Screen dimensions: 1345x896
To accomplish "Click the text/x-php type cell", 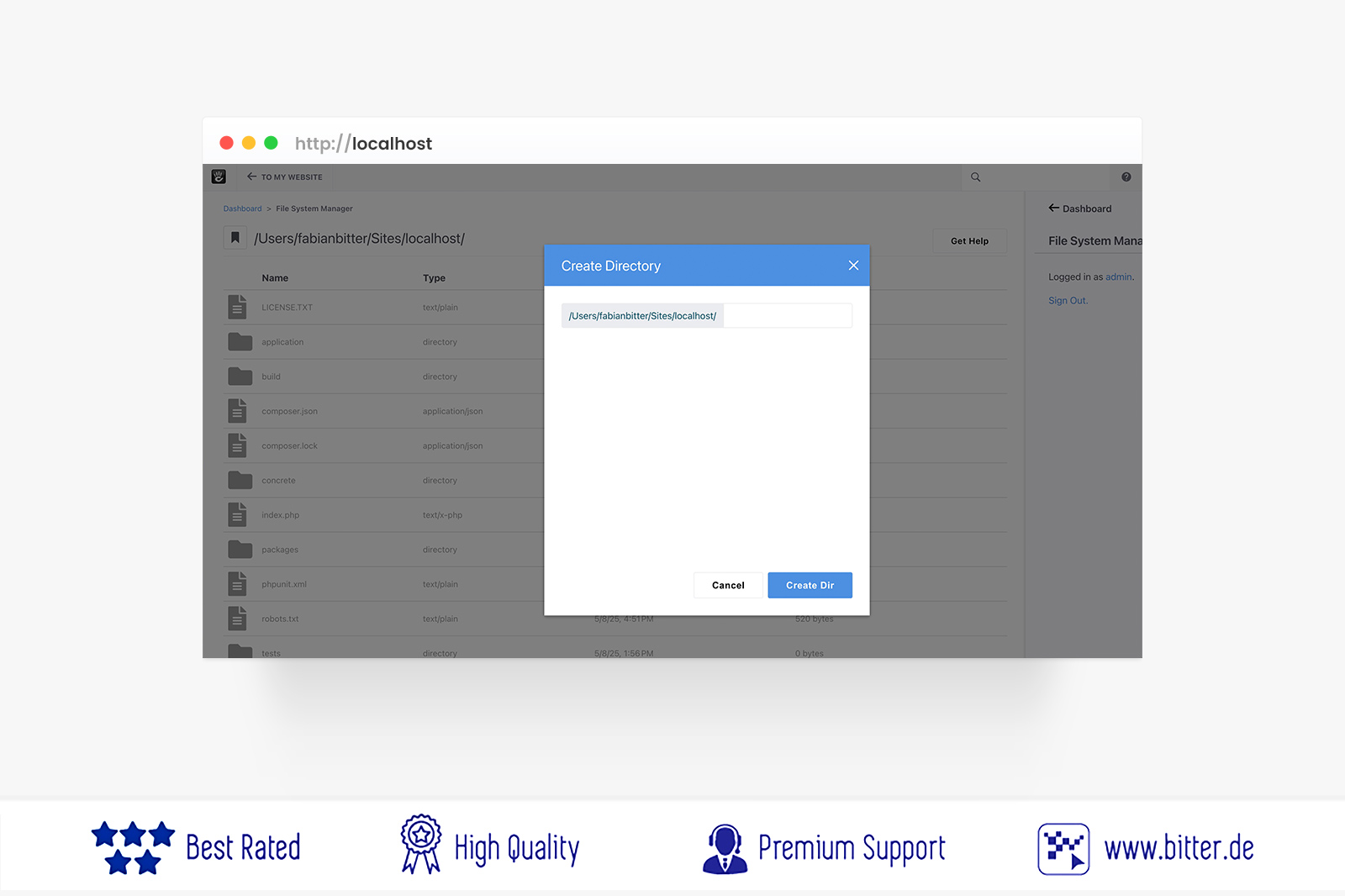I will (x=442, y=515).
